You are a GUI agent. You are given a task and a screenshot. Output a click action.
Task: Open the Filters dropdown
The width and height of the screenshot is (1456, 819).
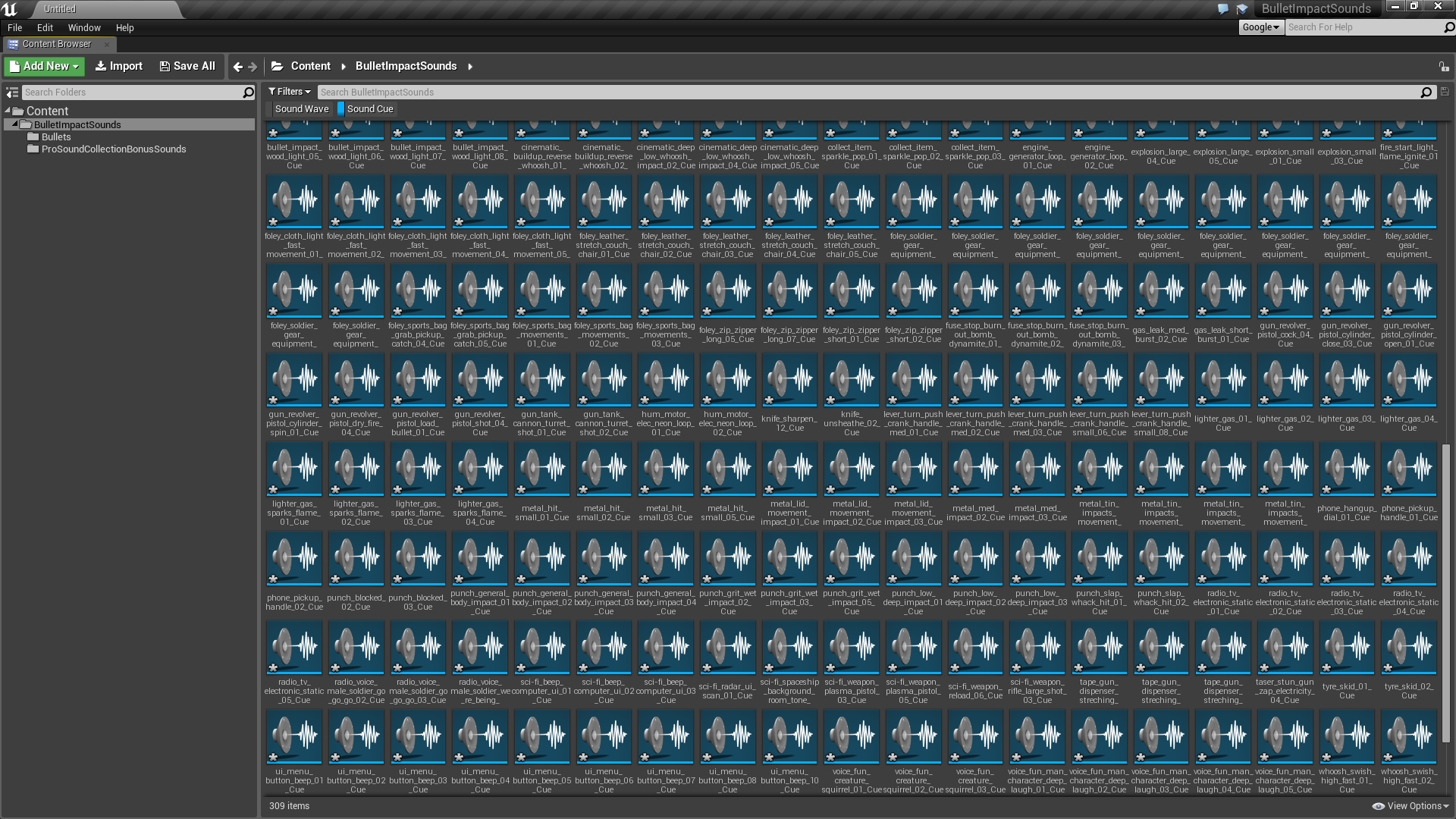click(289, 92)
